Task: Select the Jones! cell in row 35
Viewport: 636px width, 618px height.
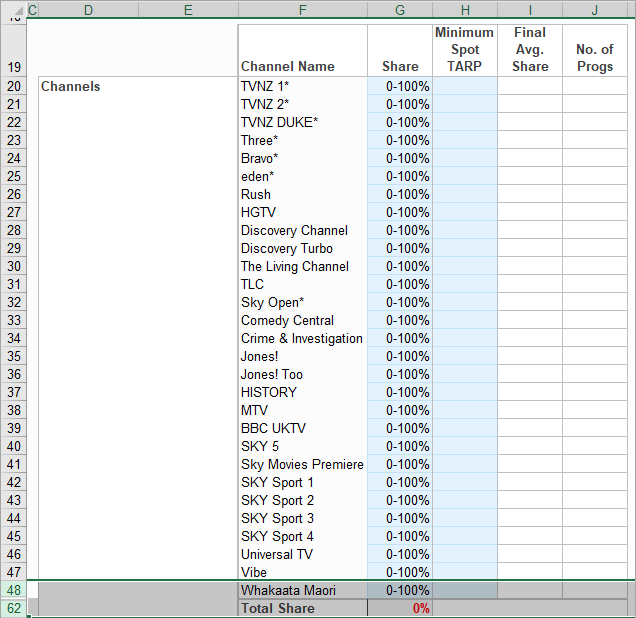Action: click(x=303, y=356)
